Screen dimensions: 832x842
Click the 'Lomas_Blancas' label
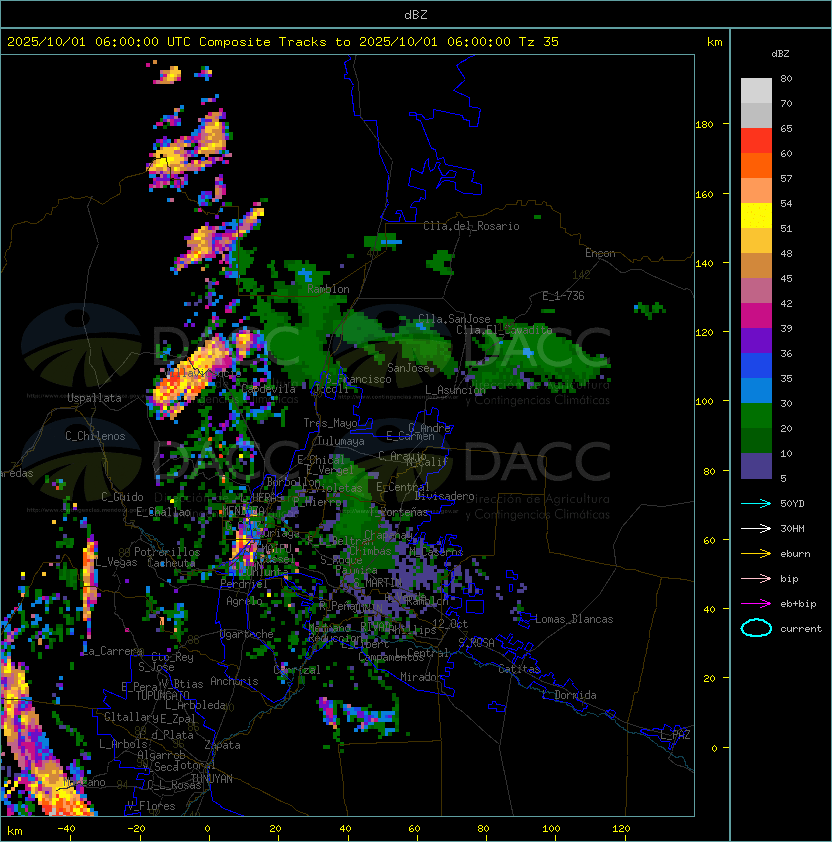(x=574, y=619)
